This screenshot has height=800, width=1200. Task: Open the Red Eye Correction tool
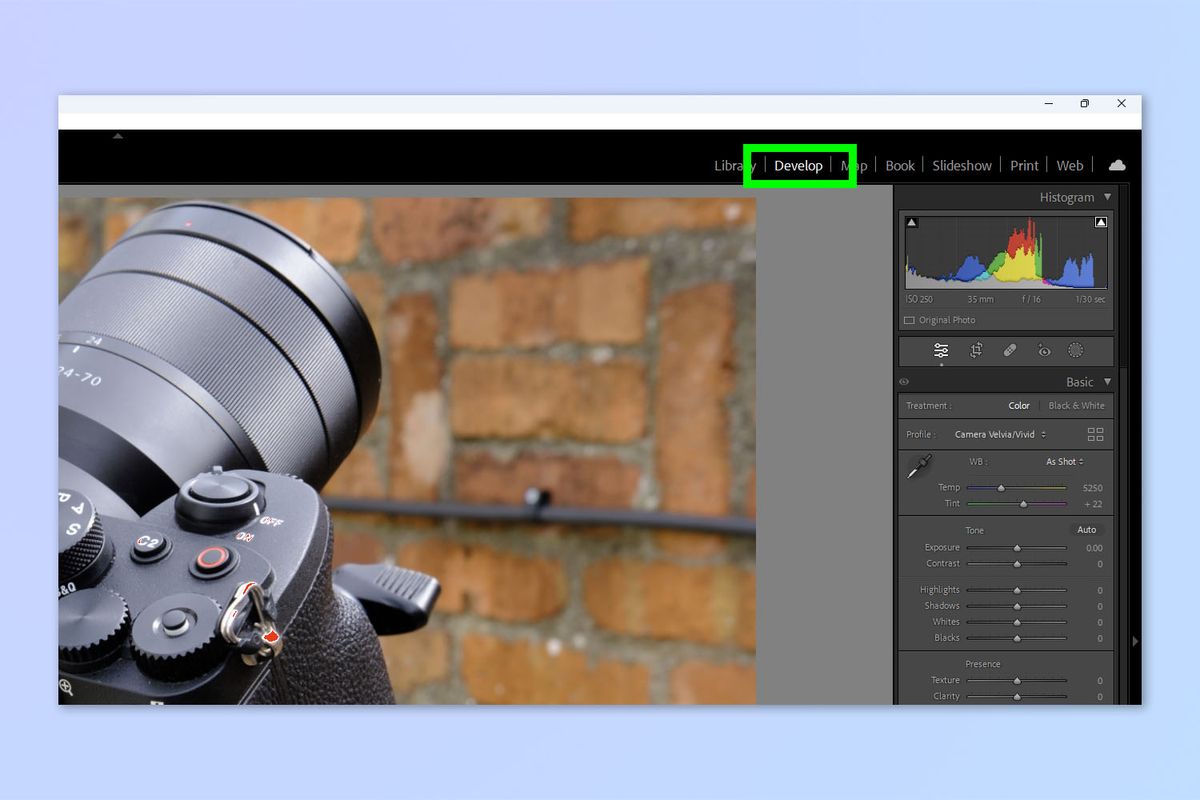click(1044, 351)
